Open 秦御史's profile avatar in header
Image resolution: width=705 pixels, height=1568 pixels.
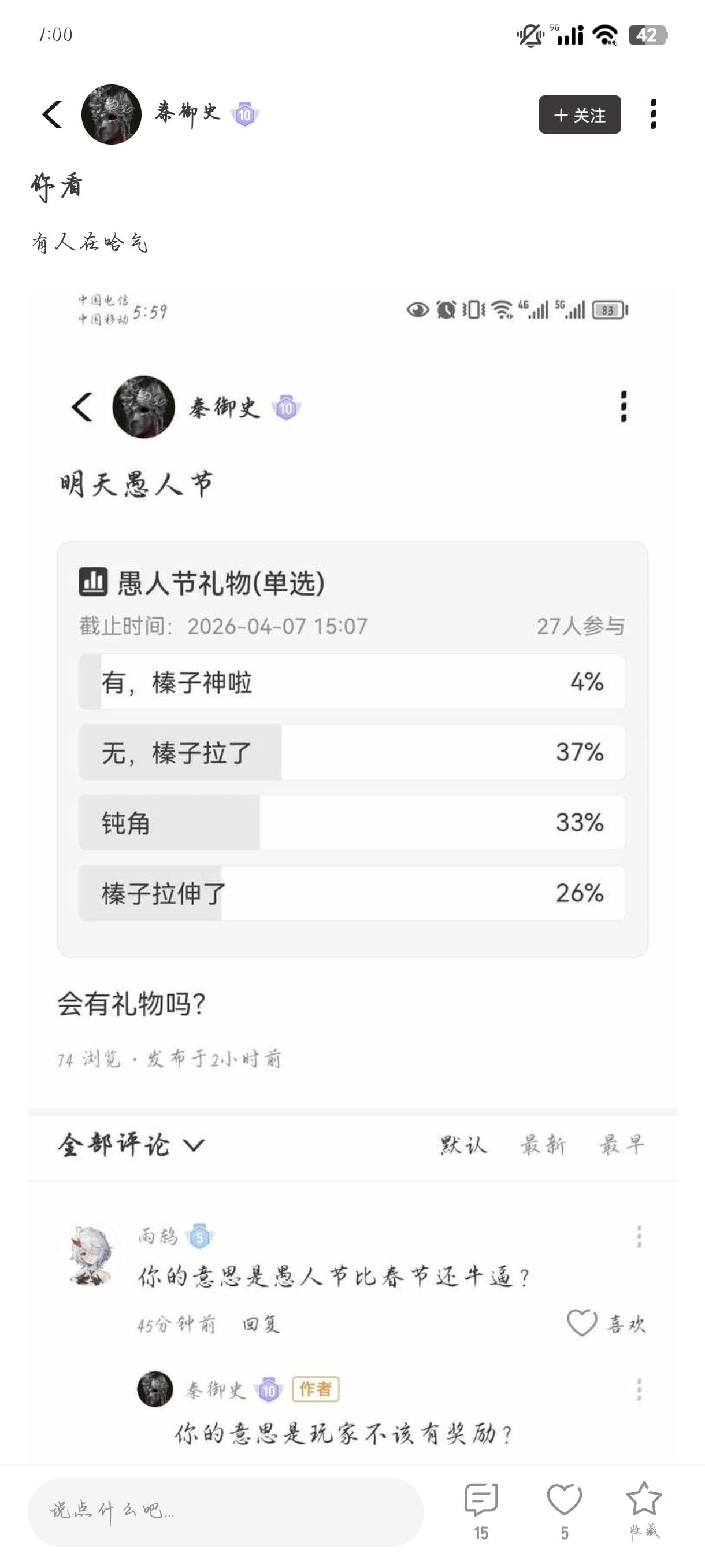pos(112,114)
